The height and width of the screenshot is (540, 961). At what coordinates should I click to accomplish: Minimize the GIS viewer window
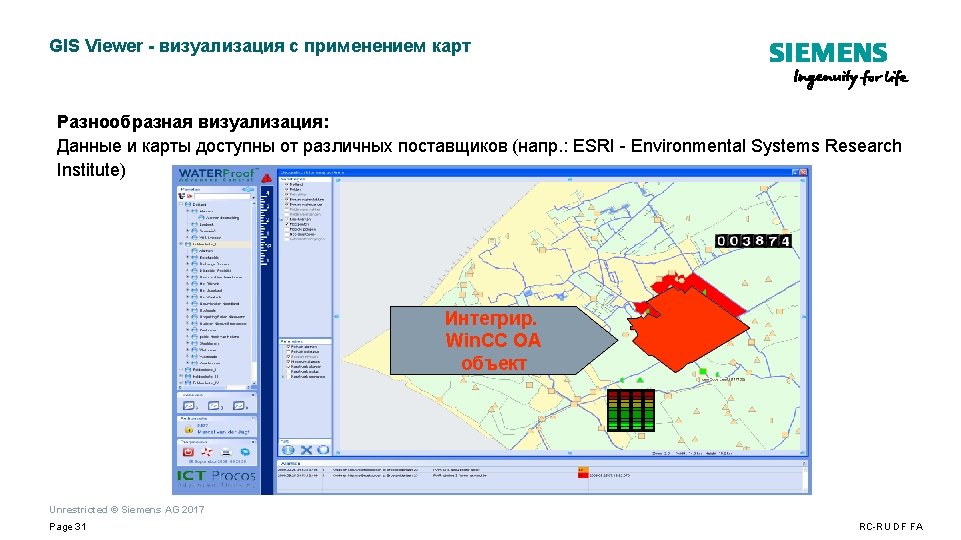point(796,172)
